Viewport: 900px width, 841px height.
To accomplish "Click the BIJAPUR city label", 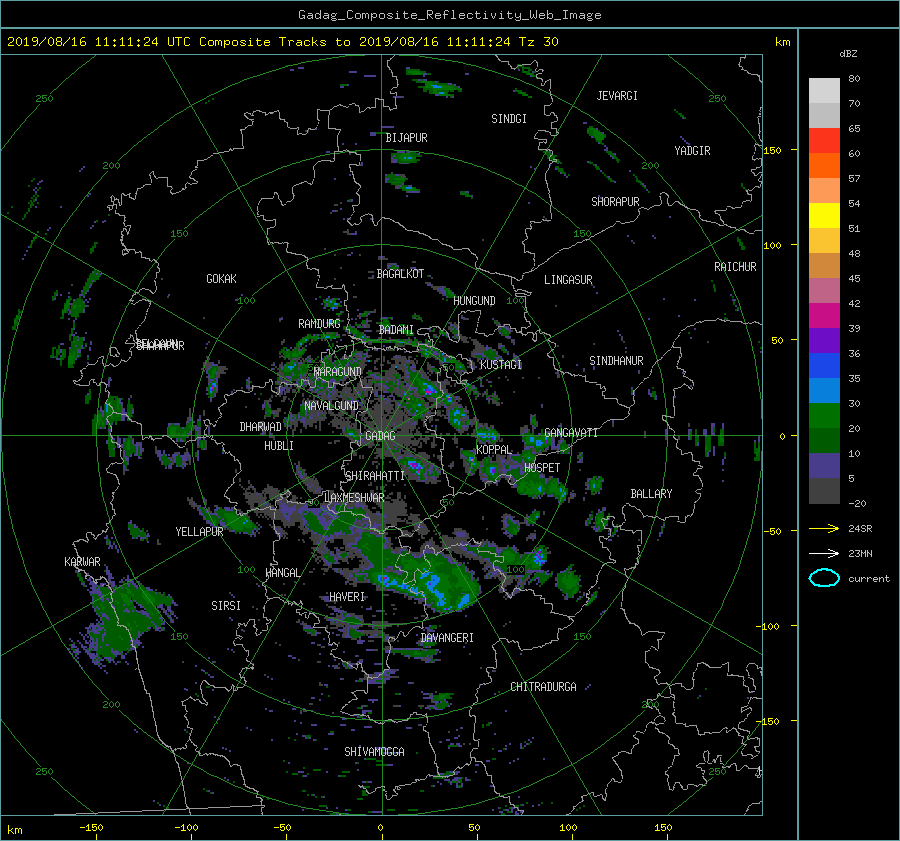I will [406, 138].
